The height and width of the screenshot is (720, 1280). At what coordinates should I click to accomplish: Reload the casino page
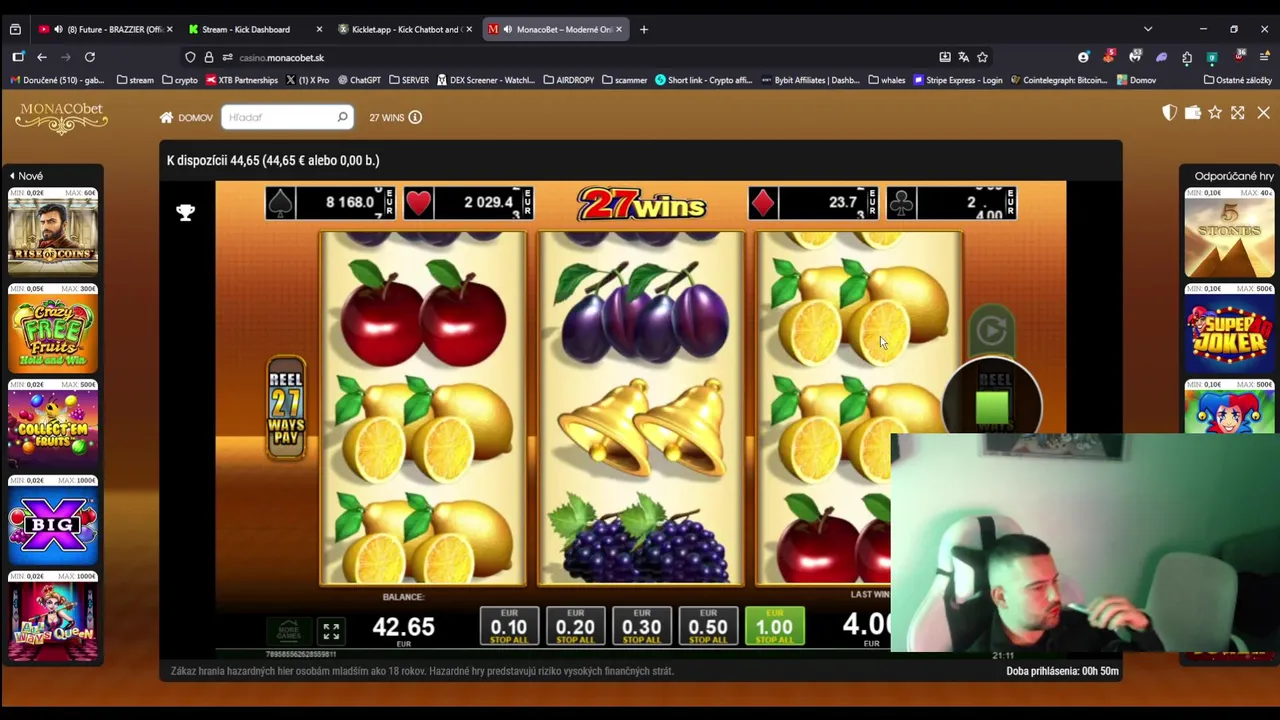pos(90,57)
